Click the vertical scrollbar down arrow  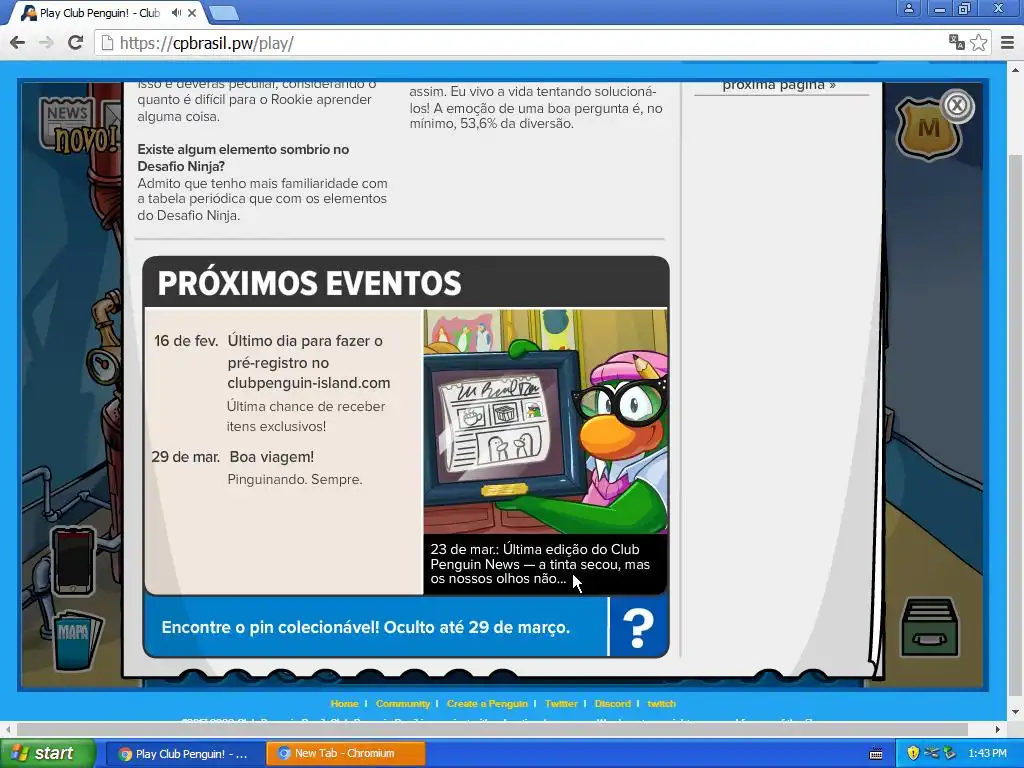tap(1016, 712)
